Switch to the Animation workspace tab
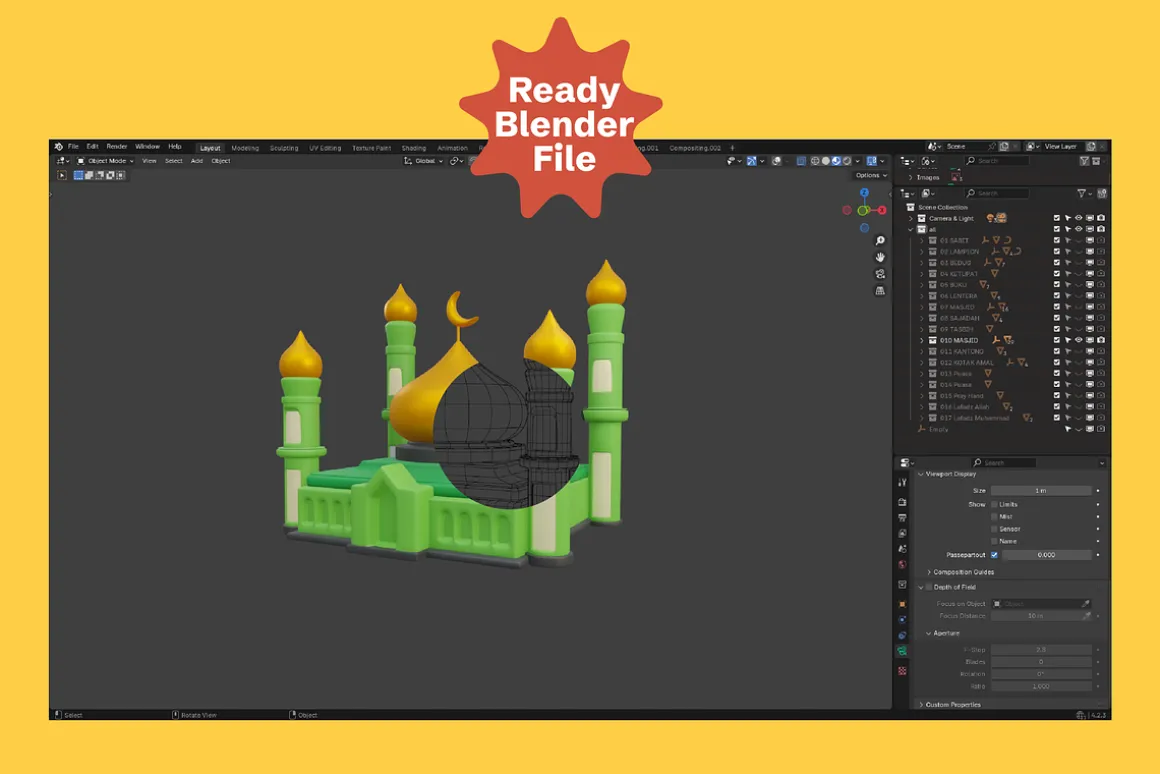The width and height of the screenshot is (1160, 774). (x=452, y=148)
